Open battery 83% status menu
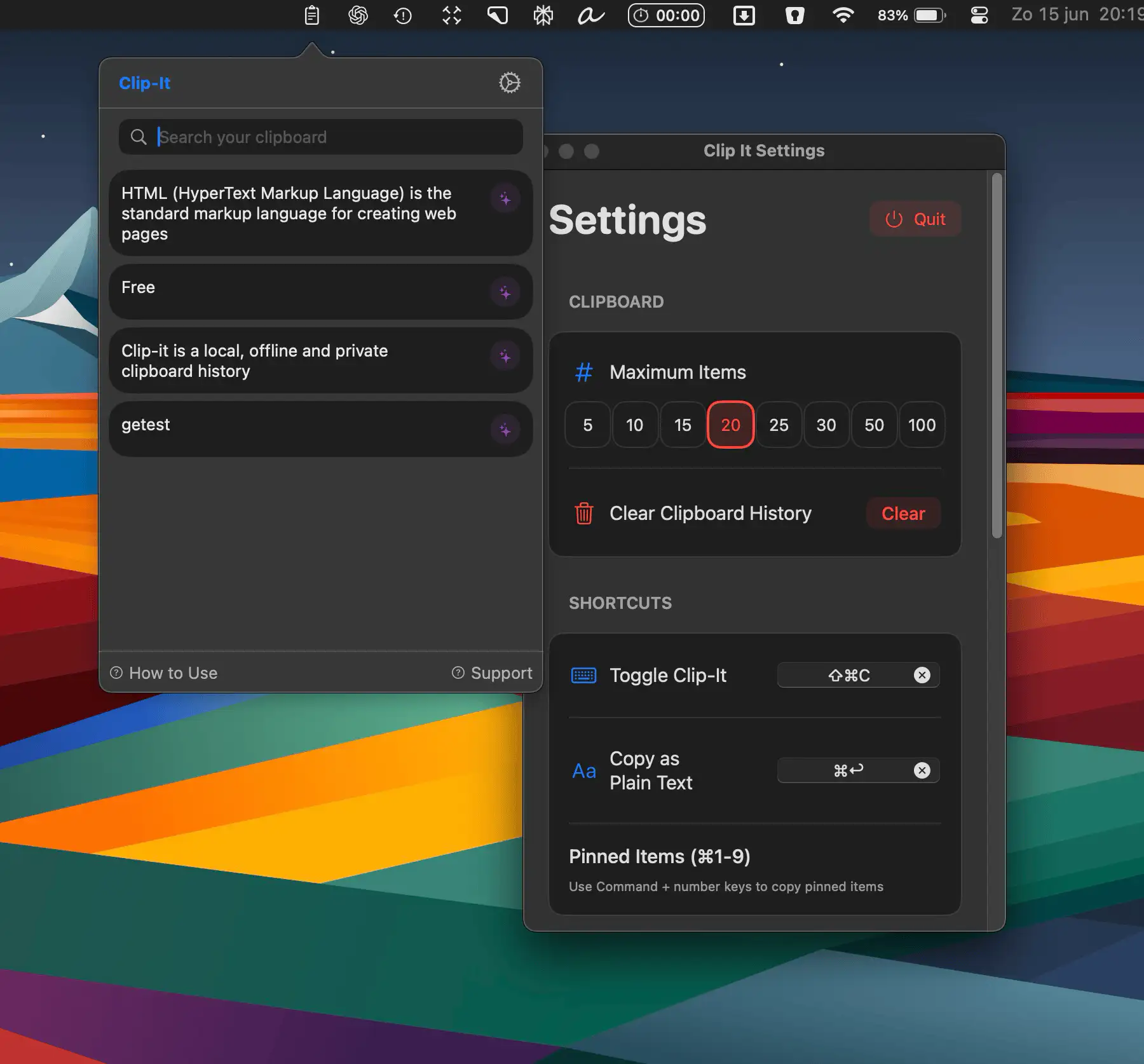Screen dimensions: 1144x1064 [912, 15]
